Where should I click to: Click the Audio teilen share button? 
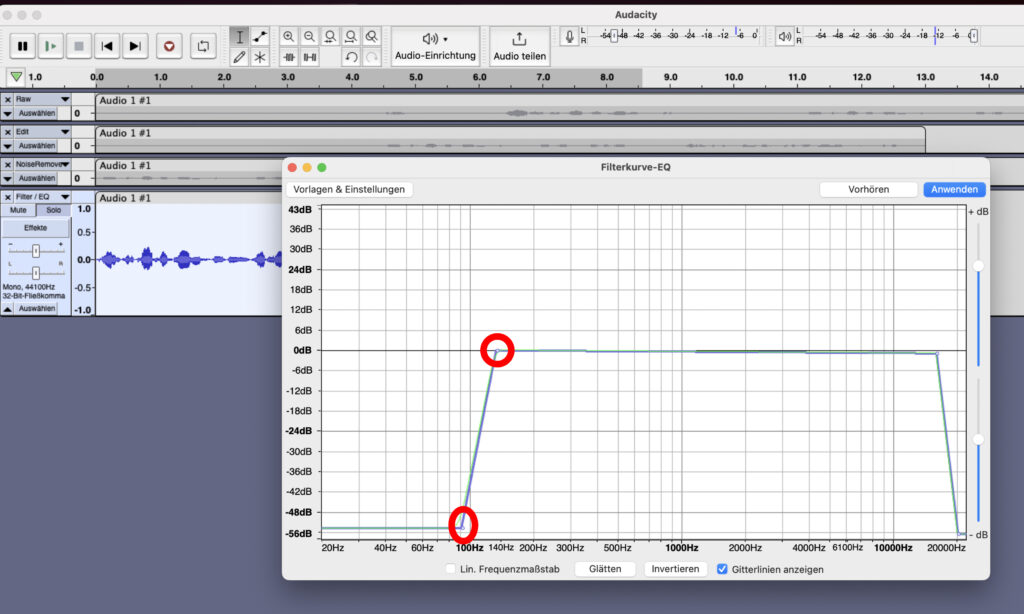[519, 46]
